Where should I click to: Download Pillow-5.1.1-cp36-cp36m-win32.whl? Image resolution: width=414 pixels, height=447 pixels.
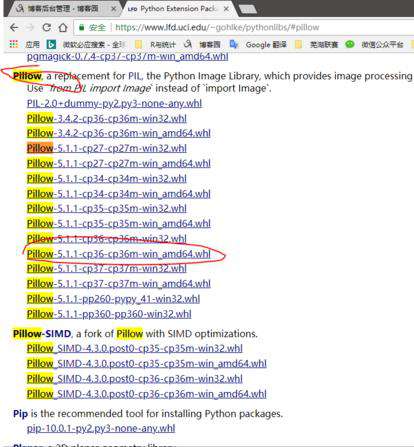[107, 239]
